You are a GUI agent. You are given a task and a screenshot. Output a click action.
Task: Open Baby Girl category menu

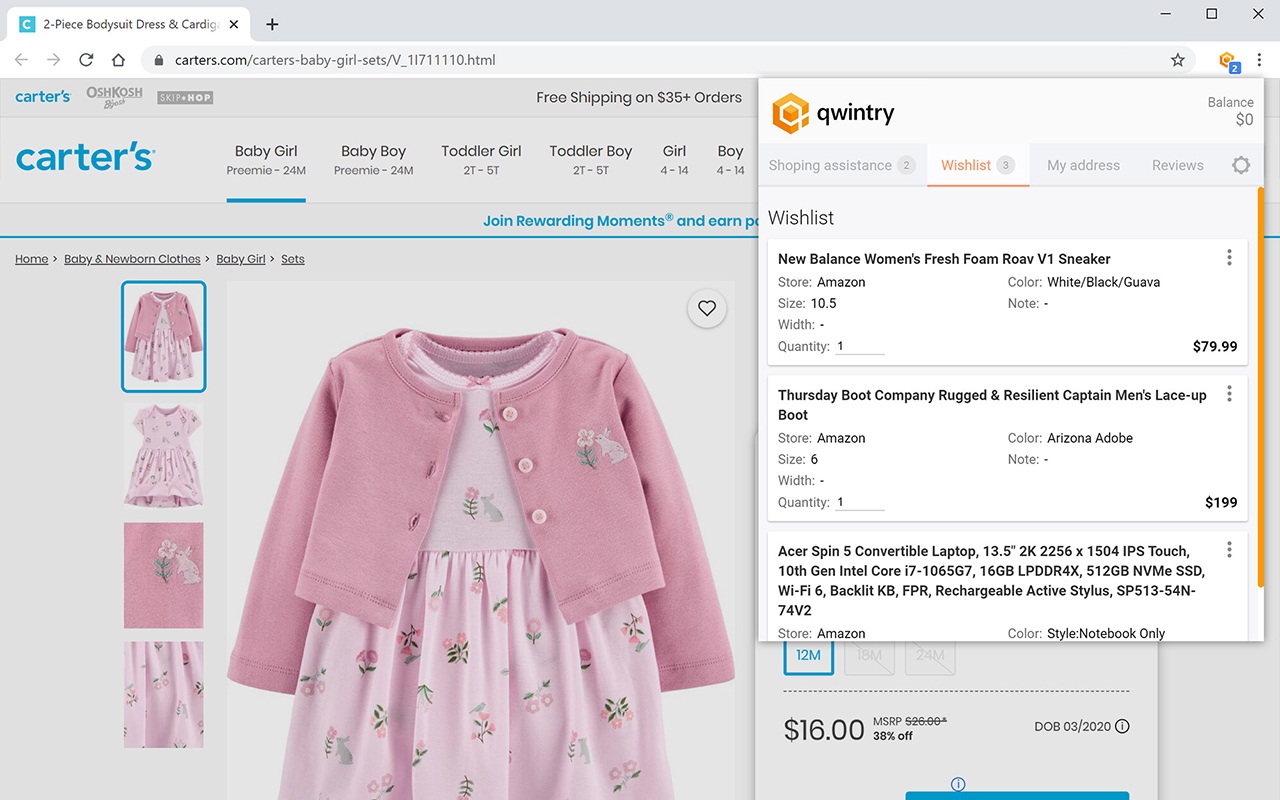266,159
